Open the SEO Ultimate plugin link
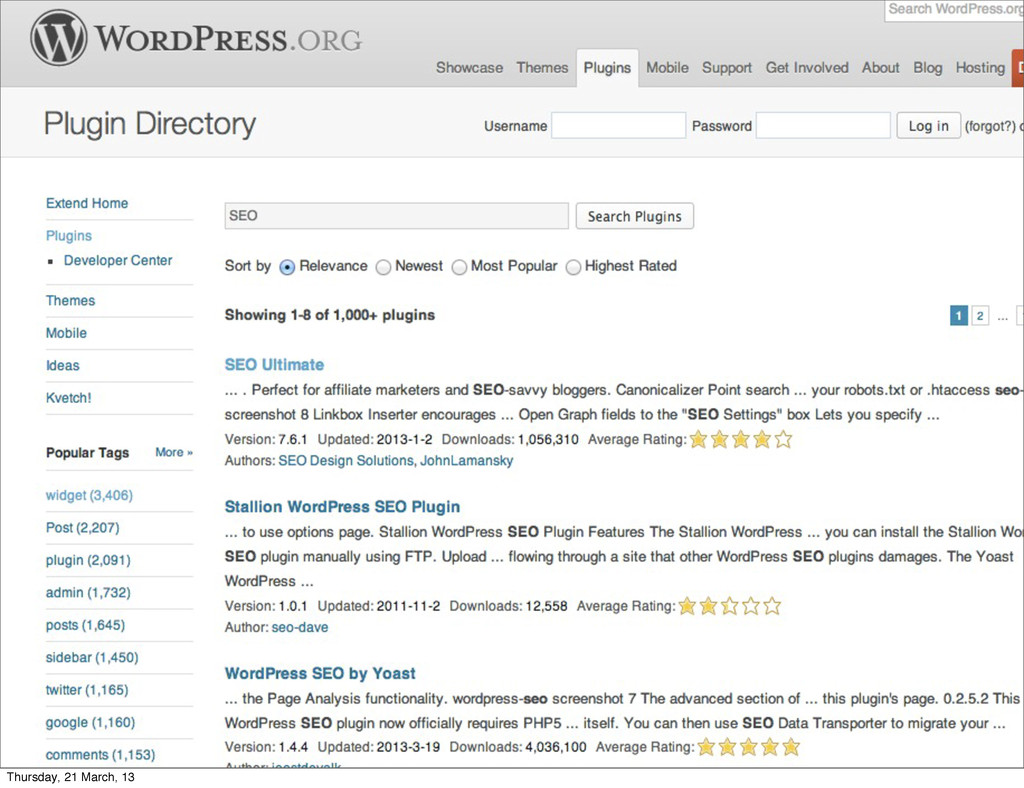 pos(274,364)
